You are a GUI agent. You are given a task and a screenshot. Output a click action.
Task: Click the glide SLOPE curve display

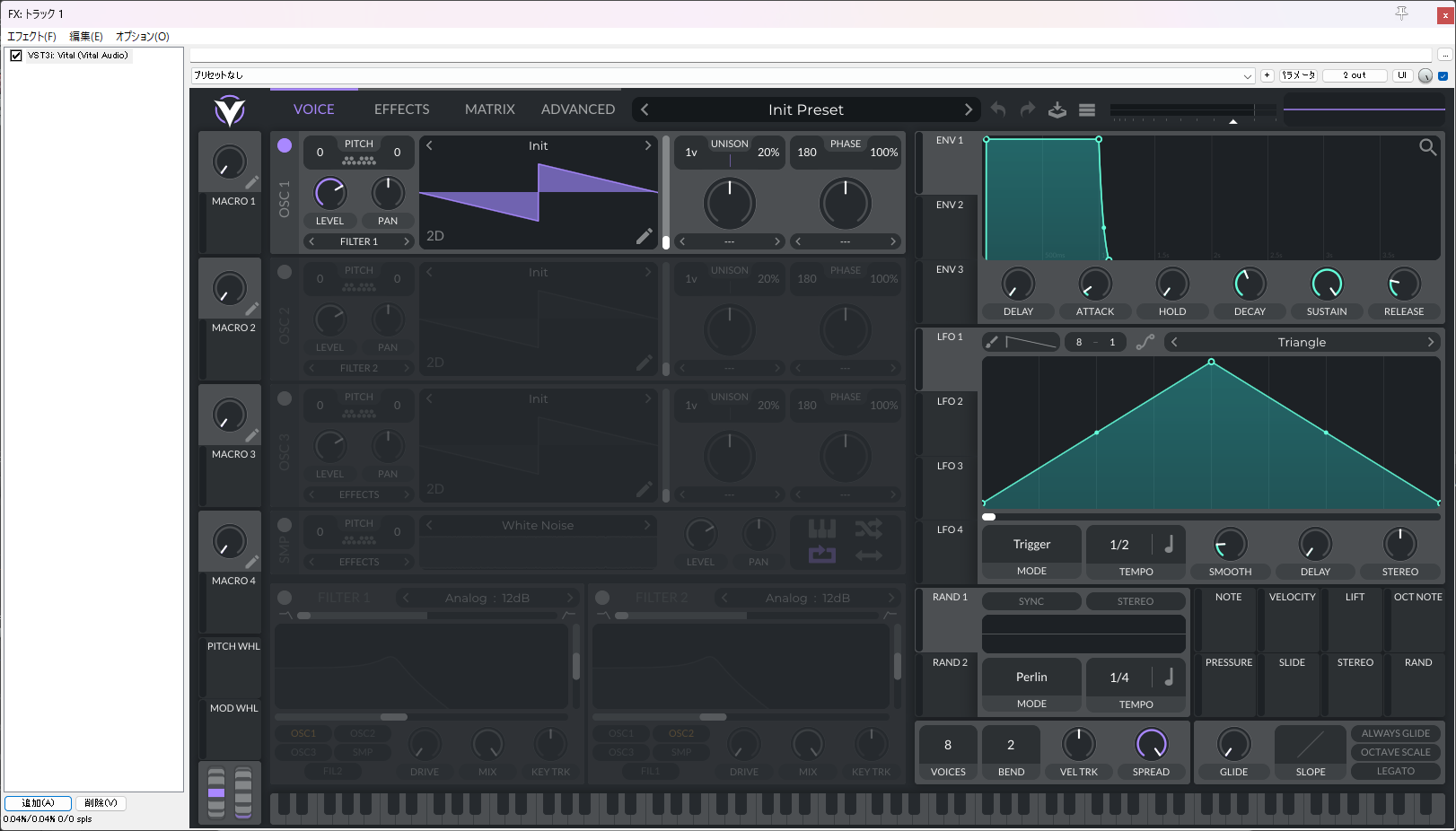1310,745
